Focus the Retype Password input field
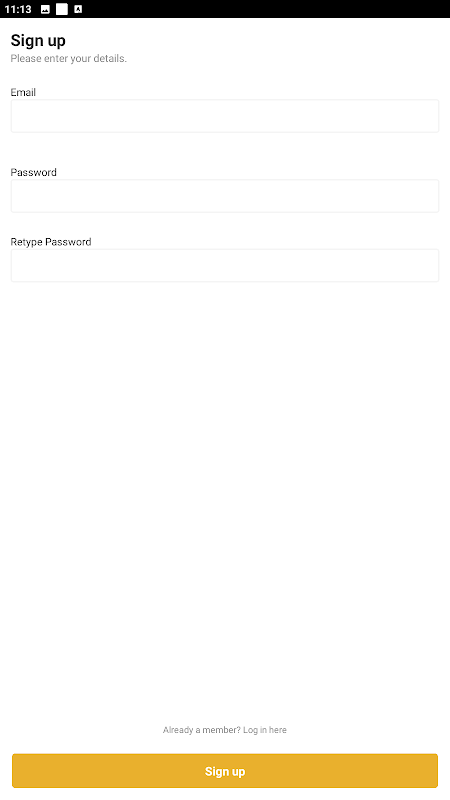Viewport: 450px width, 800px height. coord(225,265)
